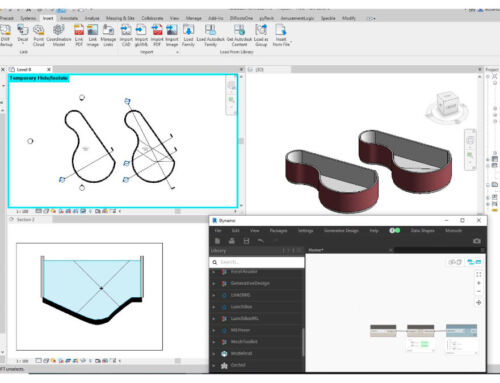Open the Generative Design menu in Dynamo
Image resolution: width=500 pixels, height=383 pixels.
341,230
